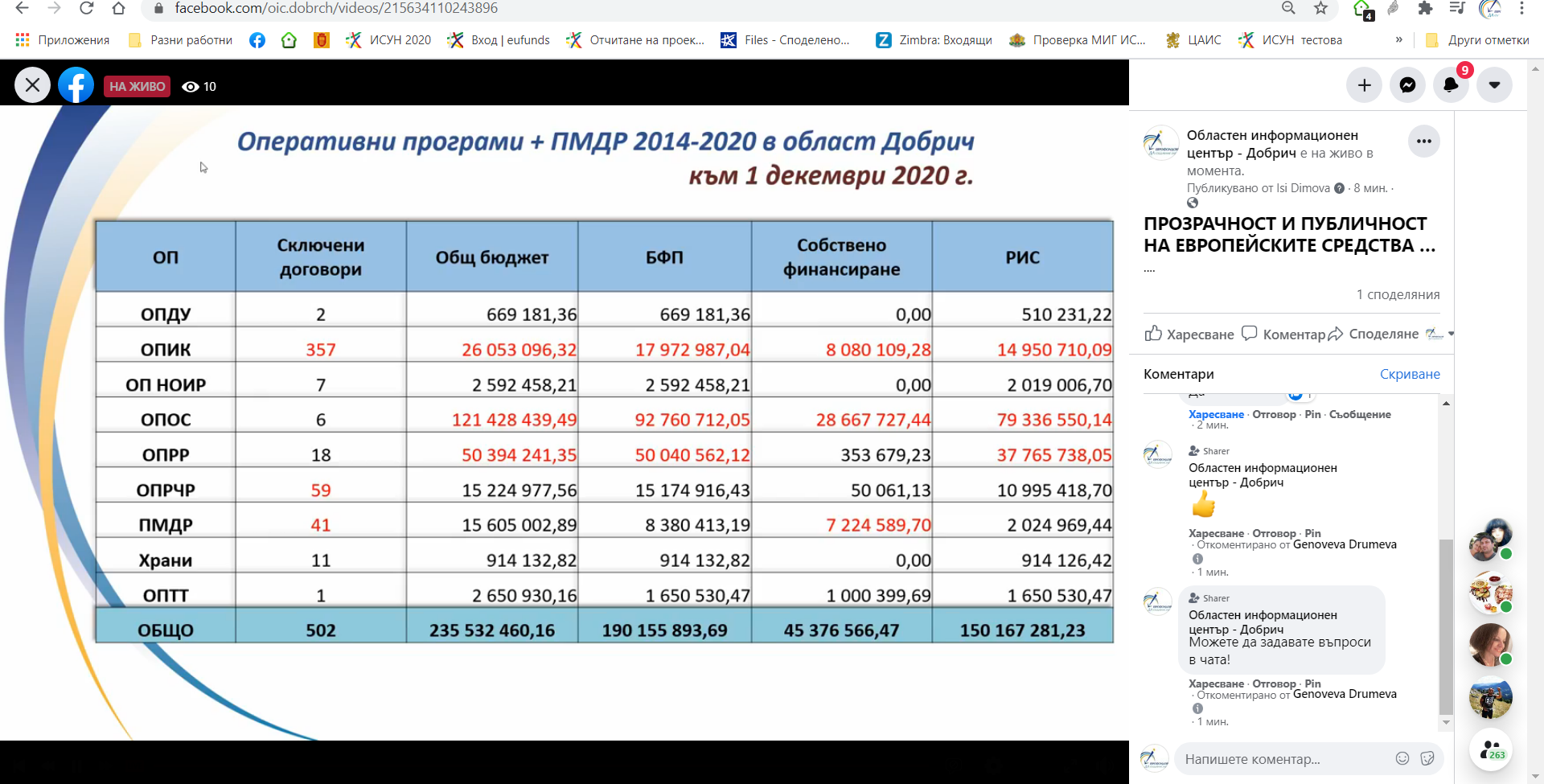Image resolution: width=1544 pixels, height=784 pixels.
Task: Open the browser home page
Action: [118, 8]
